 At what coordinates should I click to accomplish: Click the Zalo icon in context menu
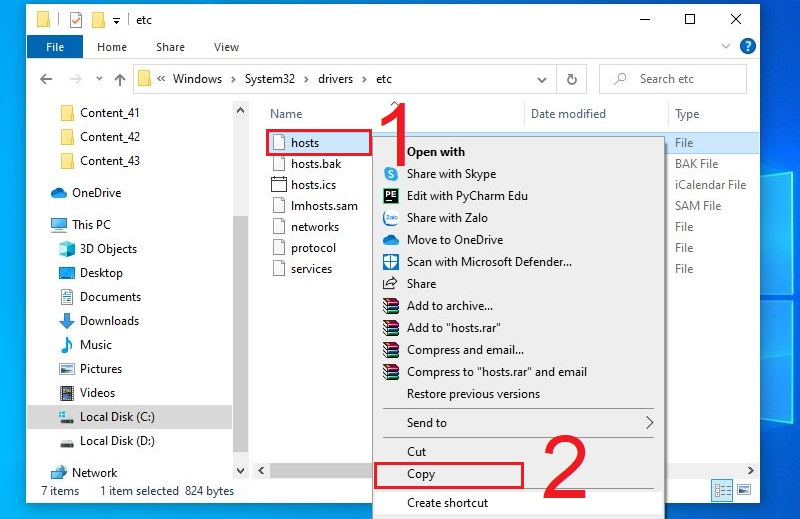[391, 218]
